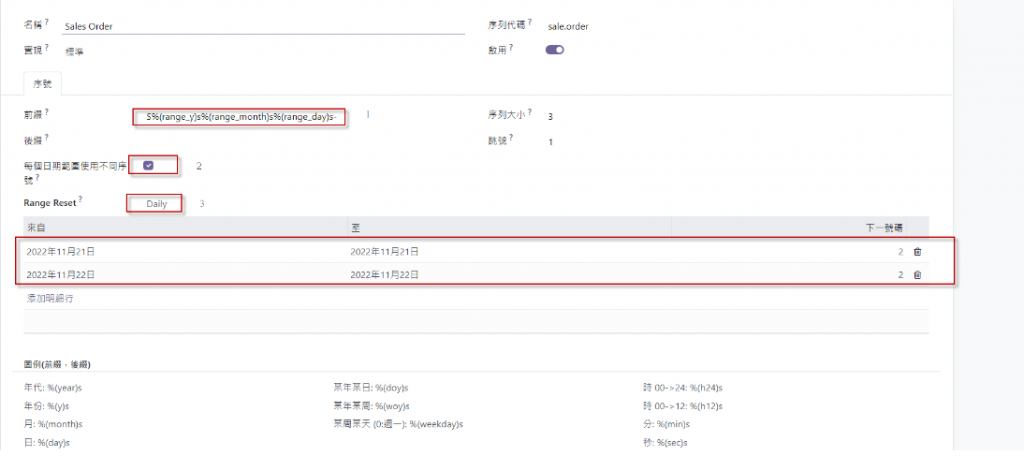Click the 圖例(前綴，後綴) legend heading
Image resolution: width=1024 pixels, height=456 pixels.
click(x=56, y=363)
